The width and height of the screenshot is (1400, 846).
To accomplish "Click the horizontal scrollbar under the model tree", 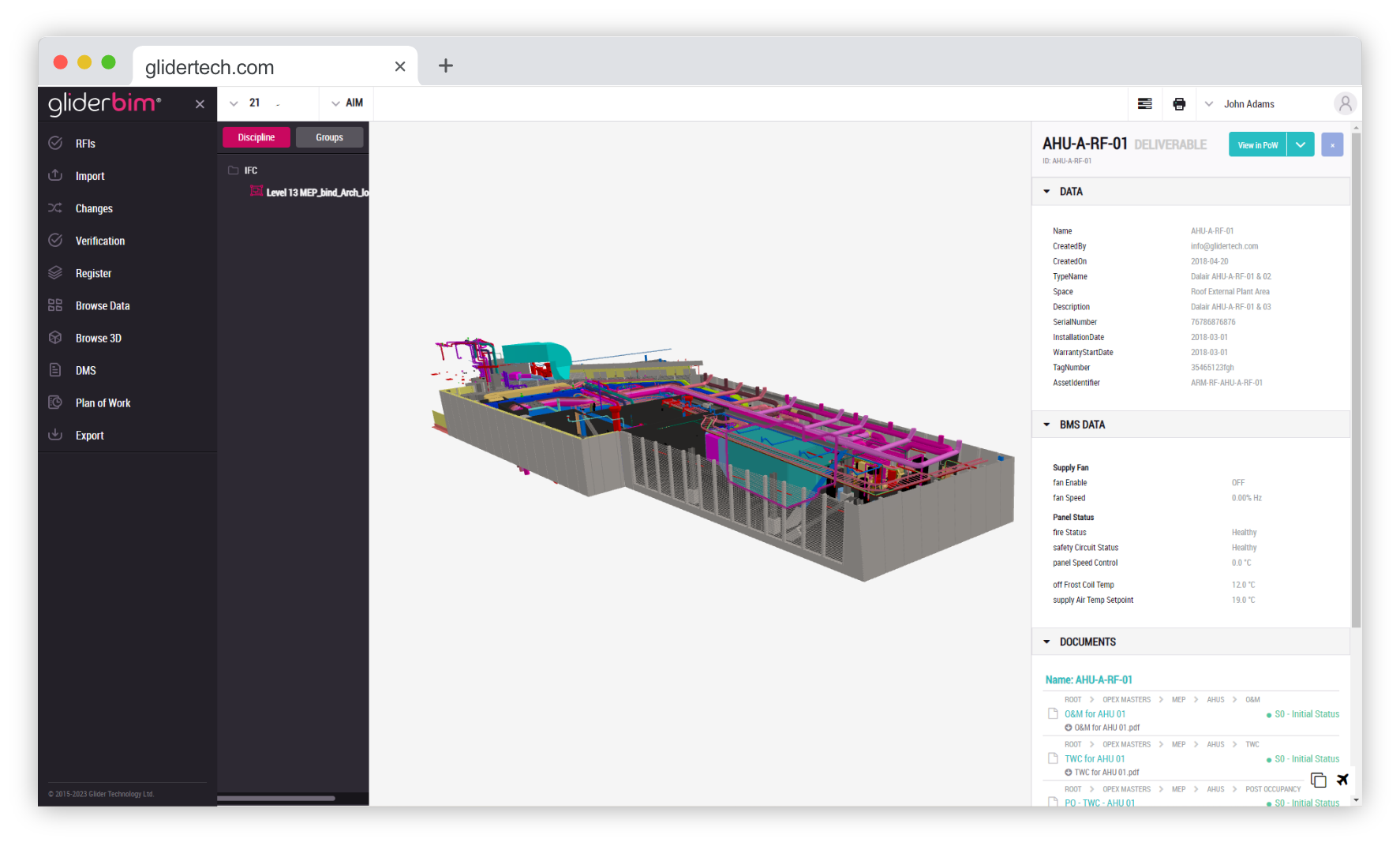I will [x=276, y=798].
